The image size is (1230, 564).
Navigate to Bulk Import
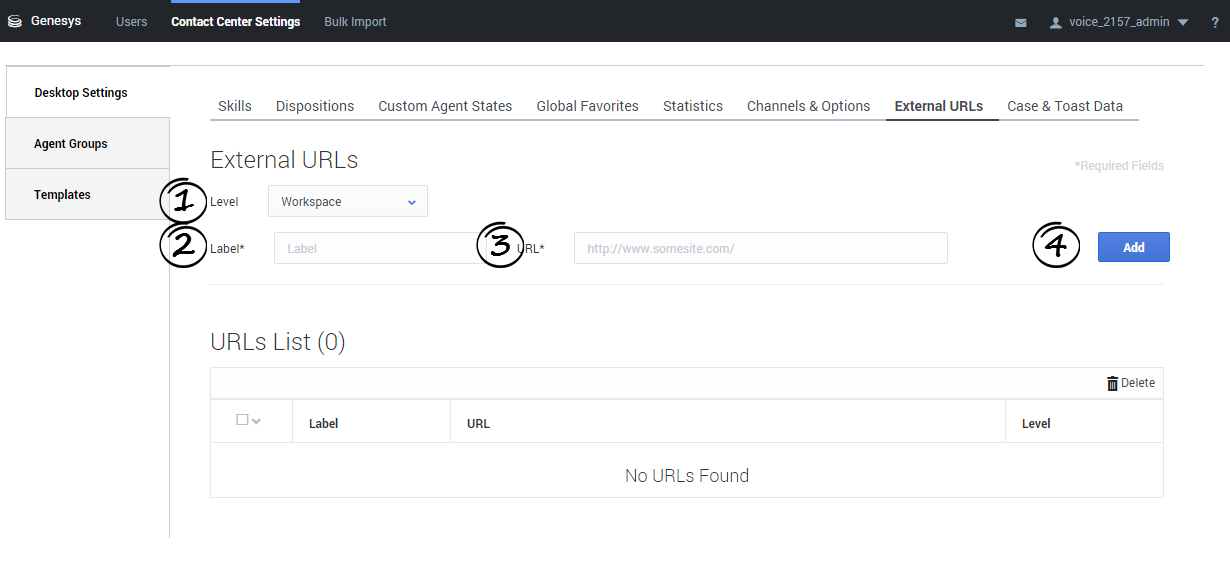355,22
